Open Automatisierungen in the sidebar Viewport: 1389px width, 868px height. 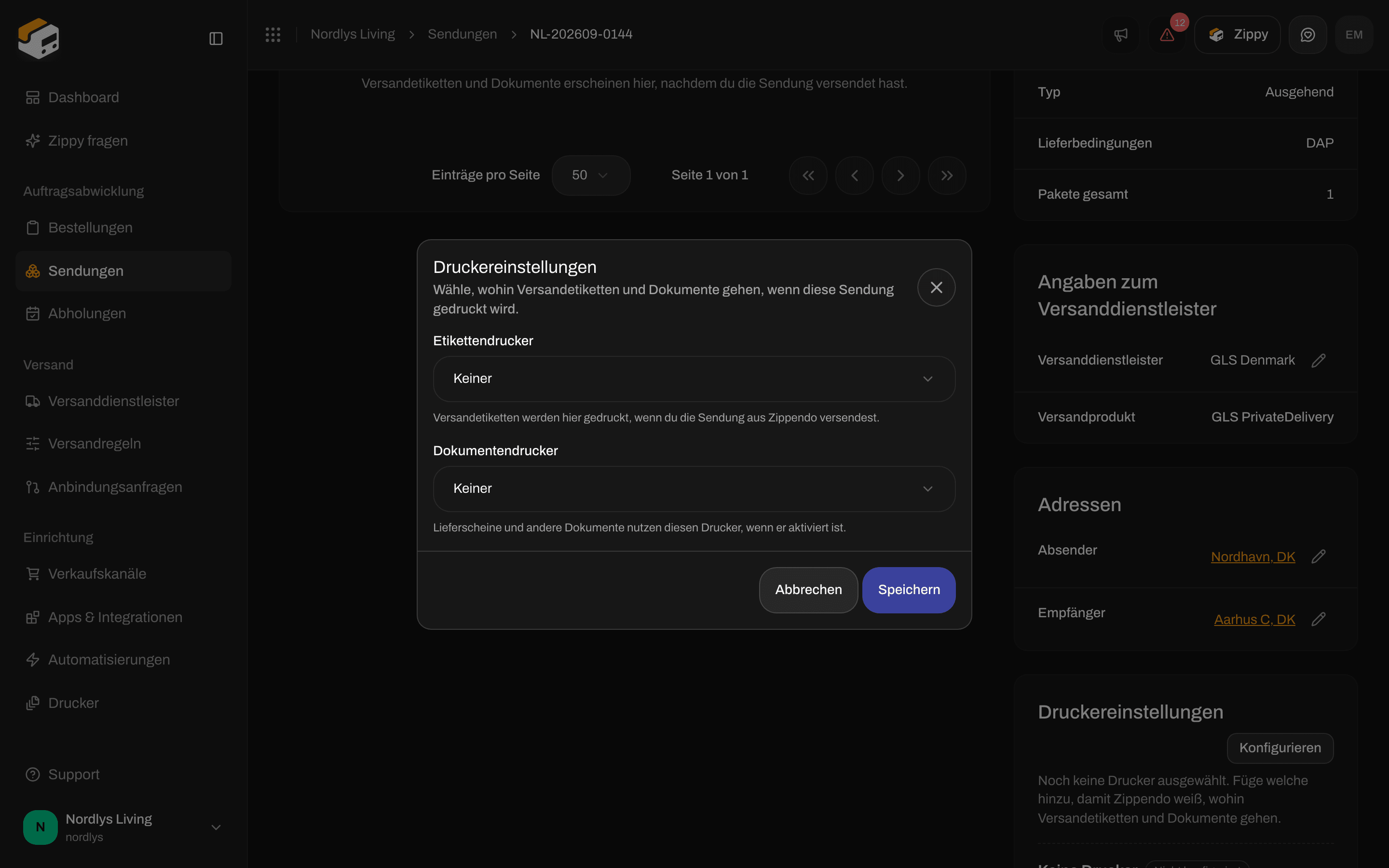[123, 660]
